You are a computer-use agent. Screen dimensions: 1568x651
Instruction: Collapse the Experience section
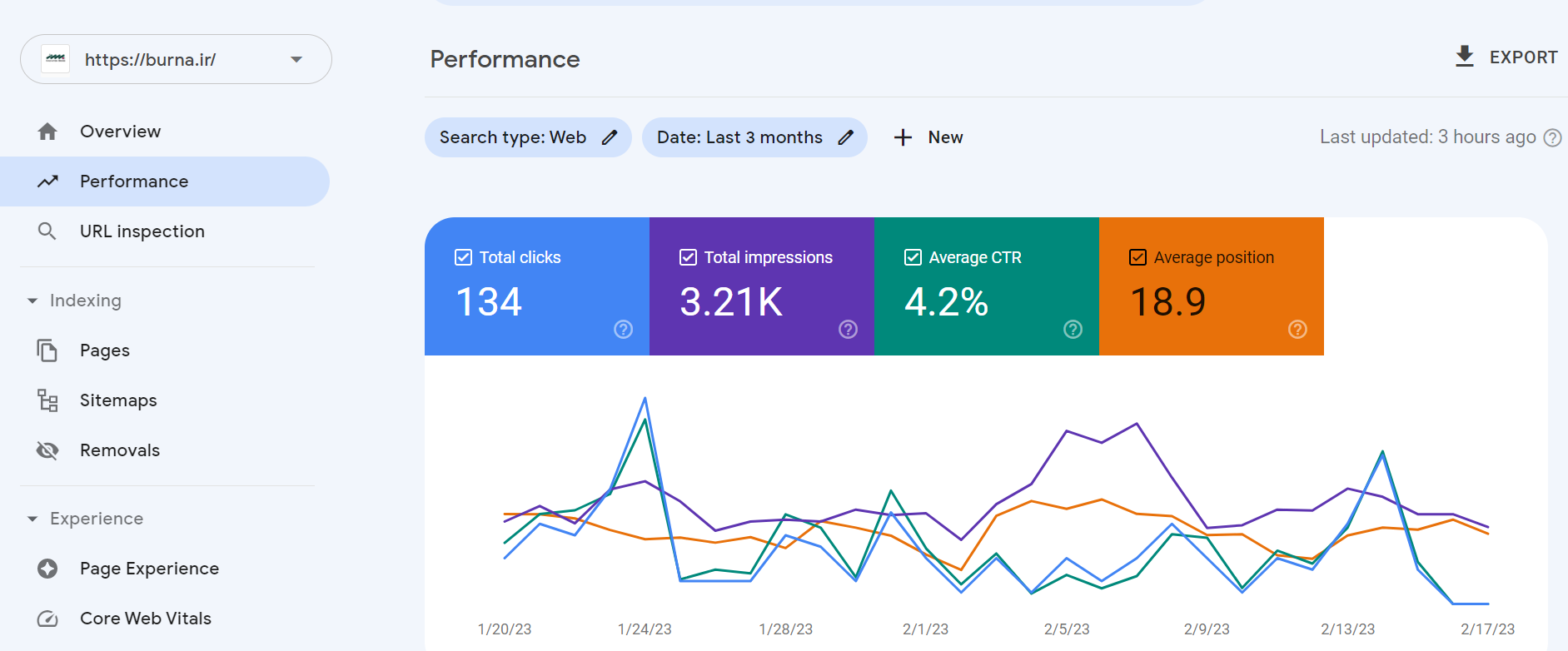click(x=32, y=519)
